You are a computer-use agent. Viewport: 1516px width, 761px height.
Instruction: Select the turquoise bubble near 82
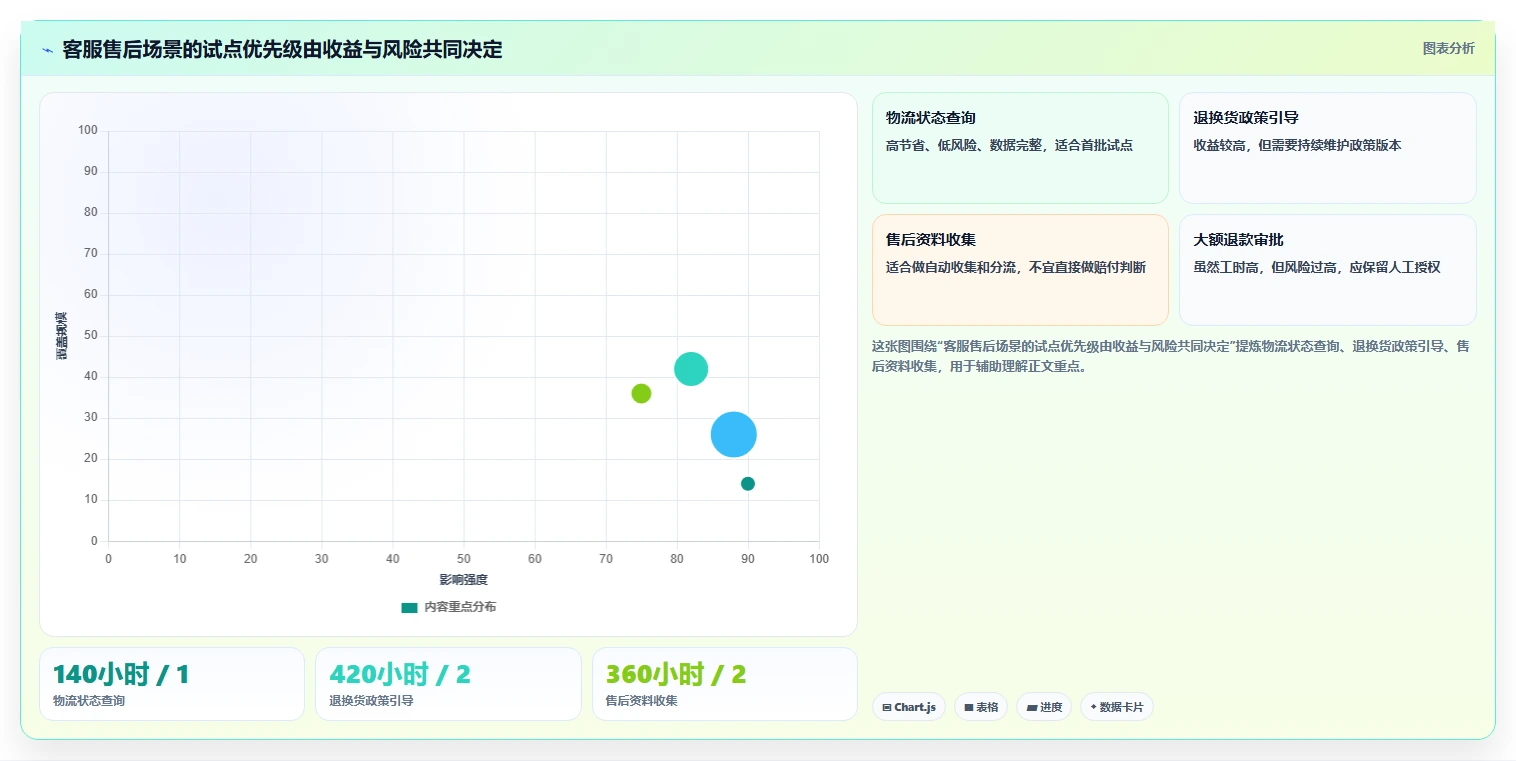(691, 369)
